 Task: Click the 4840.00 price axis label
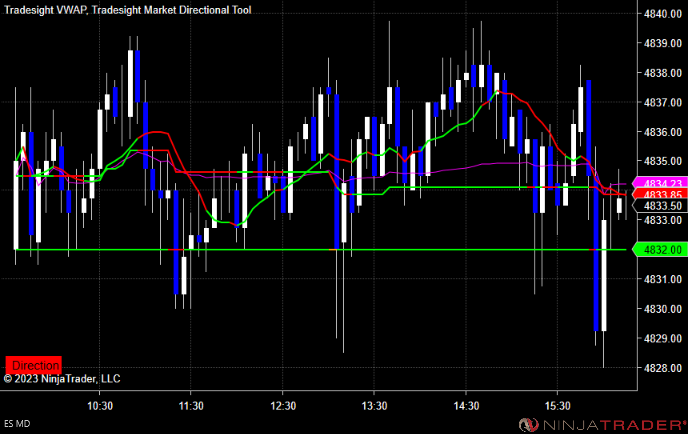pos(663,14)
